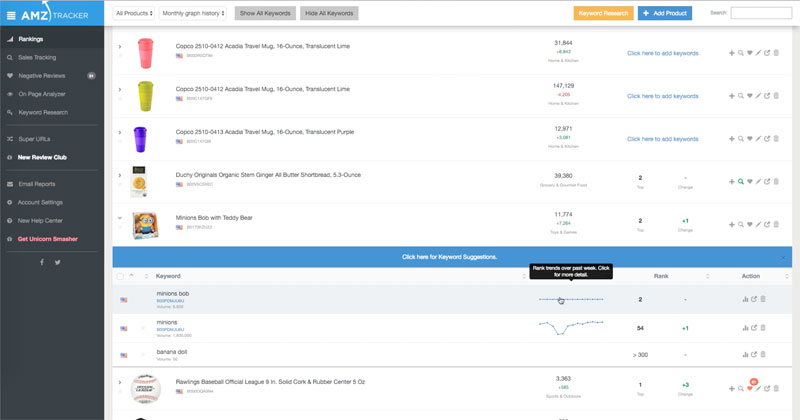Image resolution: width=800 pixels, height=420 pixels.
Task: Open the Monthly graph history dropdown
Action: [193, 13]
